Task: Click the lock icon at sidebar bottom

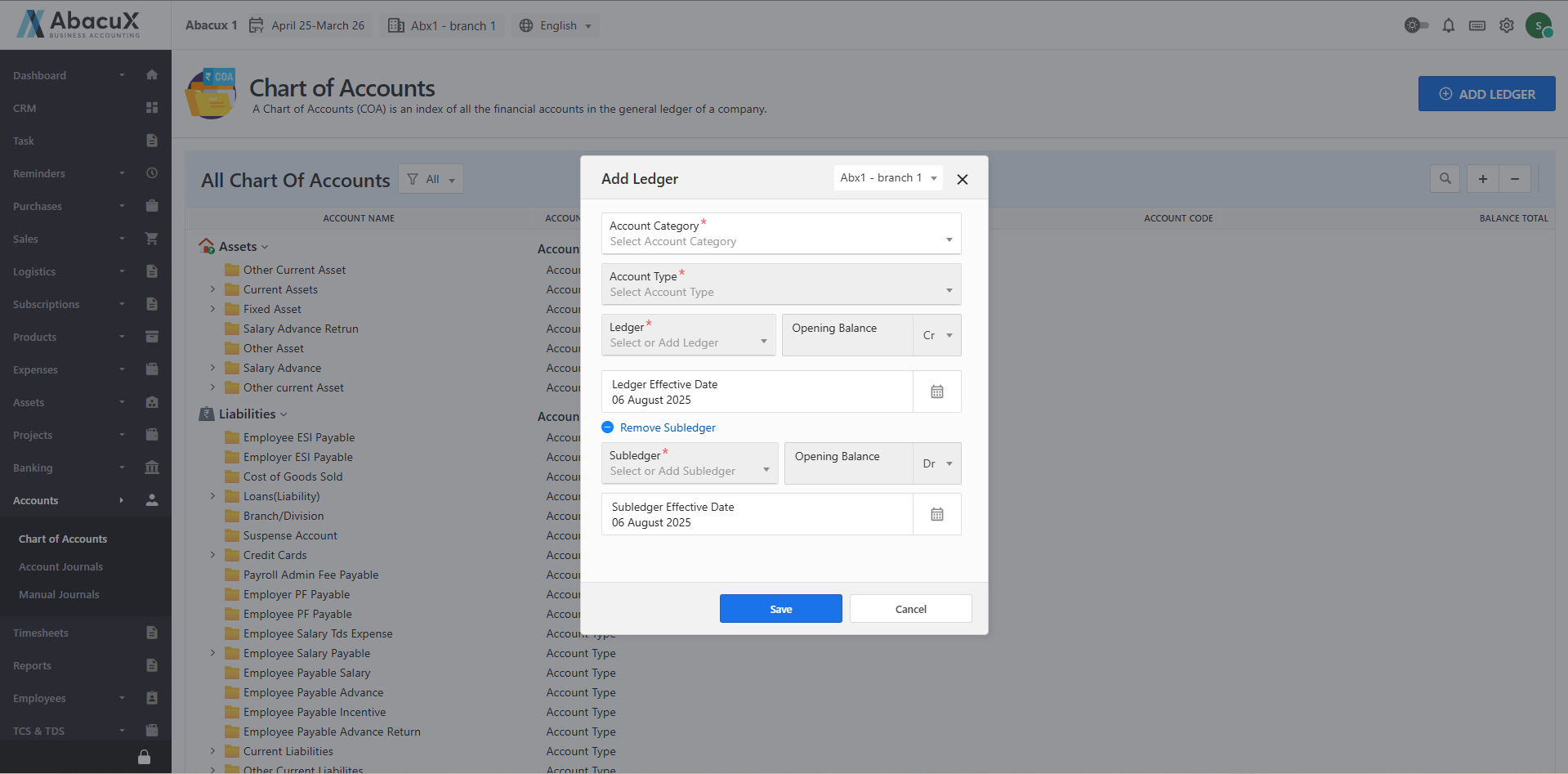Action: 144,757
